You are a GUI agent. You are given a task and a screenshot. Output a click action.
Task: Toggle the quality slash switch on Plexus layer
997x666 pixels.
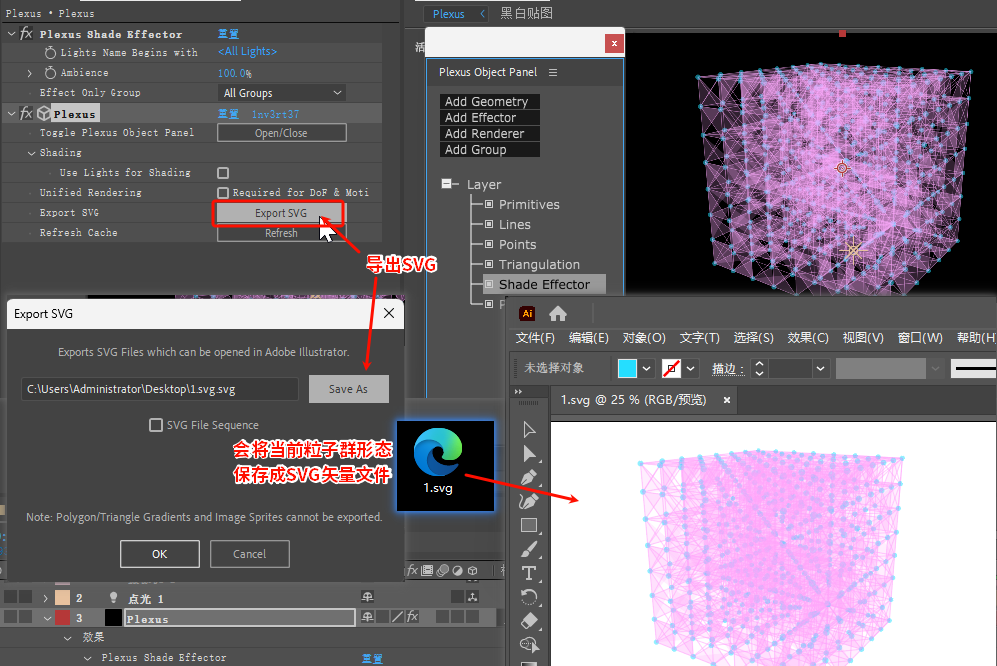coord(397,616)
